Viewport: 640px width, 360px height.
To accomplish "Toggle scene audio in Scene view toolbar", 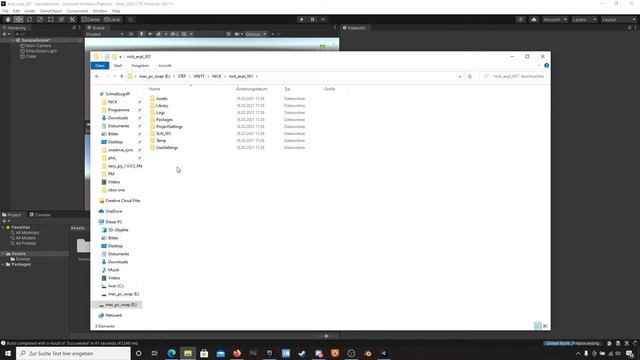I will tap(150, 34).
